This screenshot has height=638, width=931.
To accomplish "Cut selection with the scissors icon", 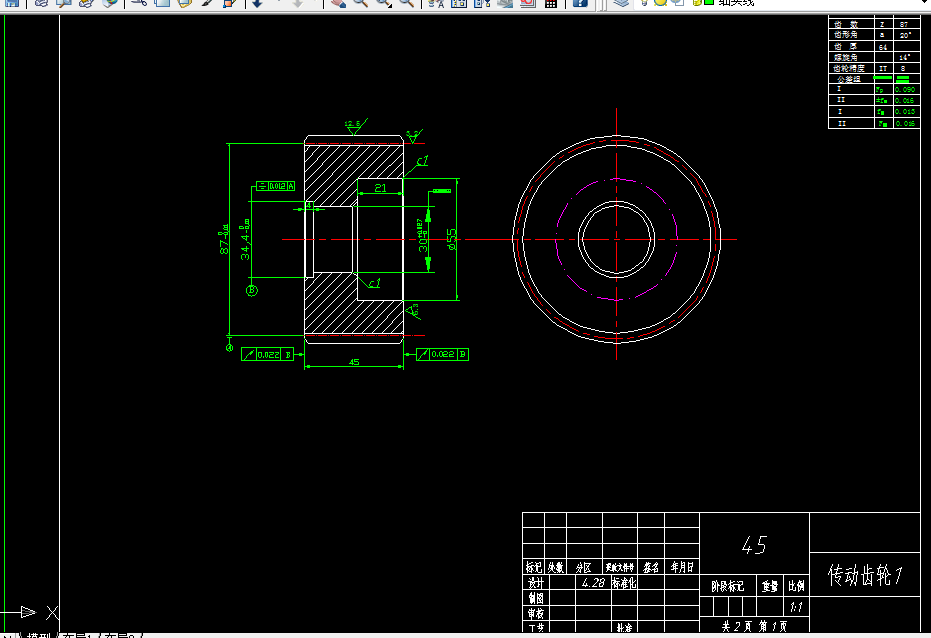I will click(140, 3).
